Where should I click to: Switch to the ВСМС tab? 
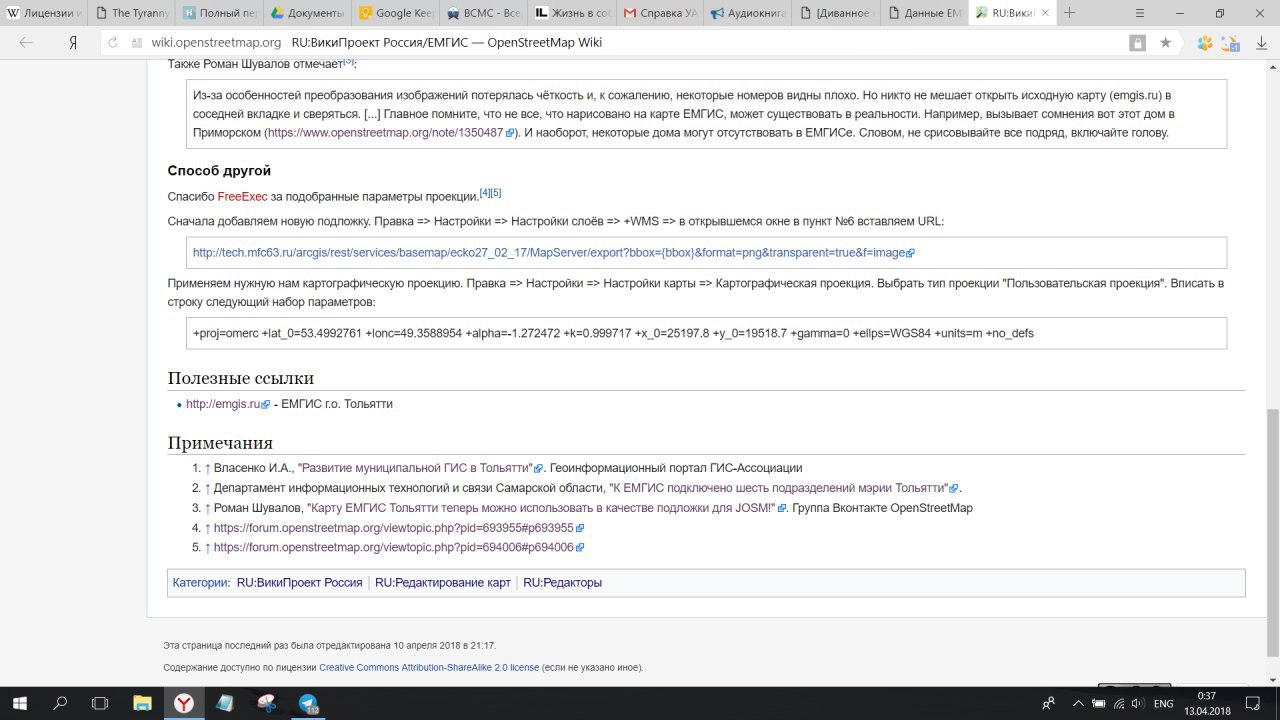[x=486, y=13]
